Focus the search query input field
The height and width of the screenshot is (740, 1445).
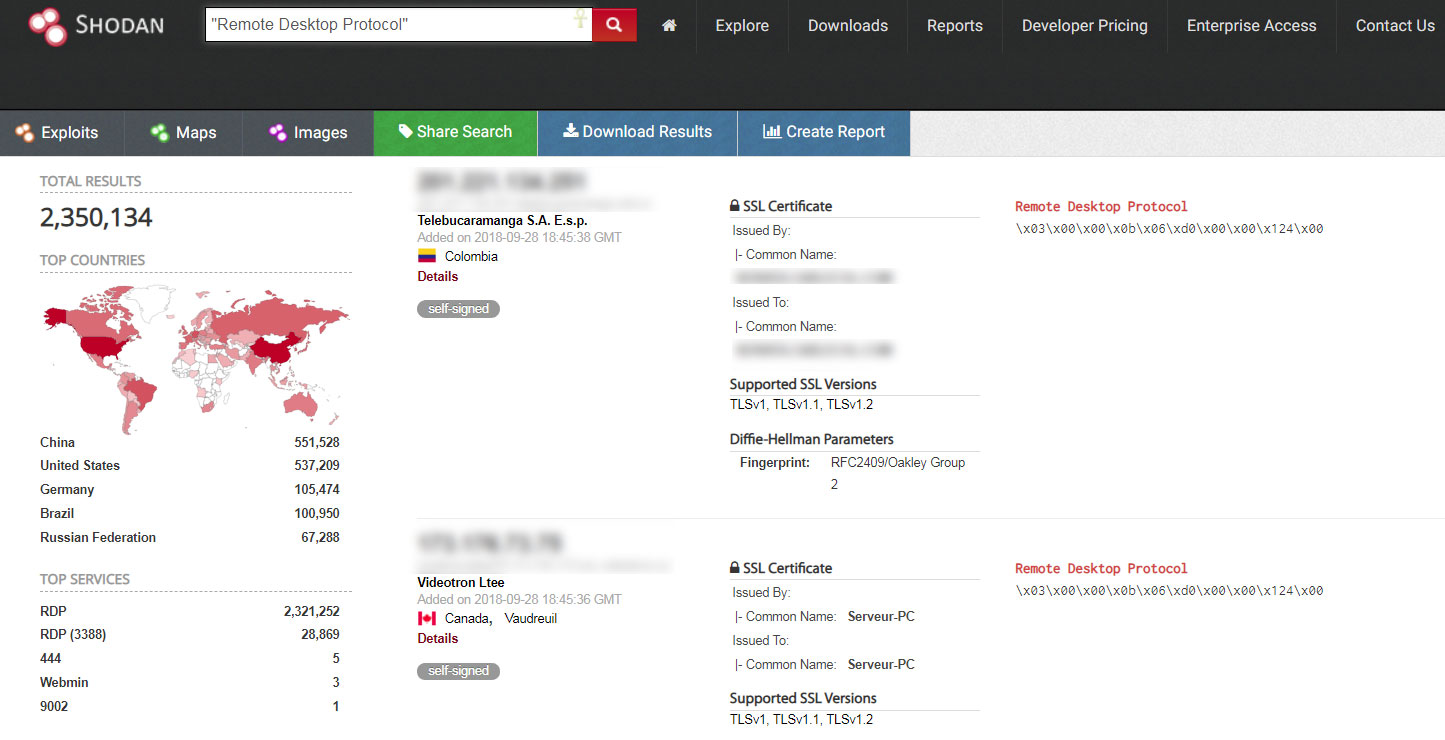click(x=398, y=25)
